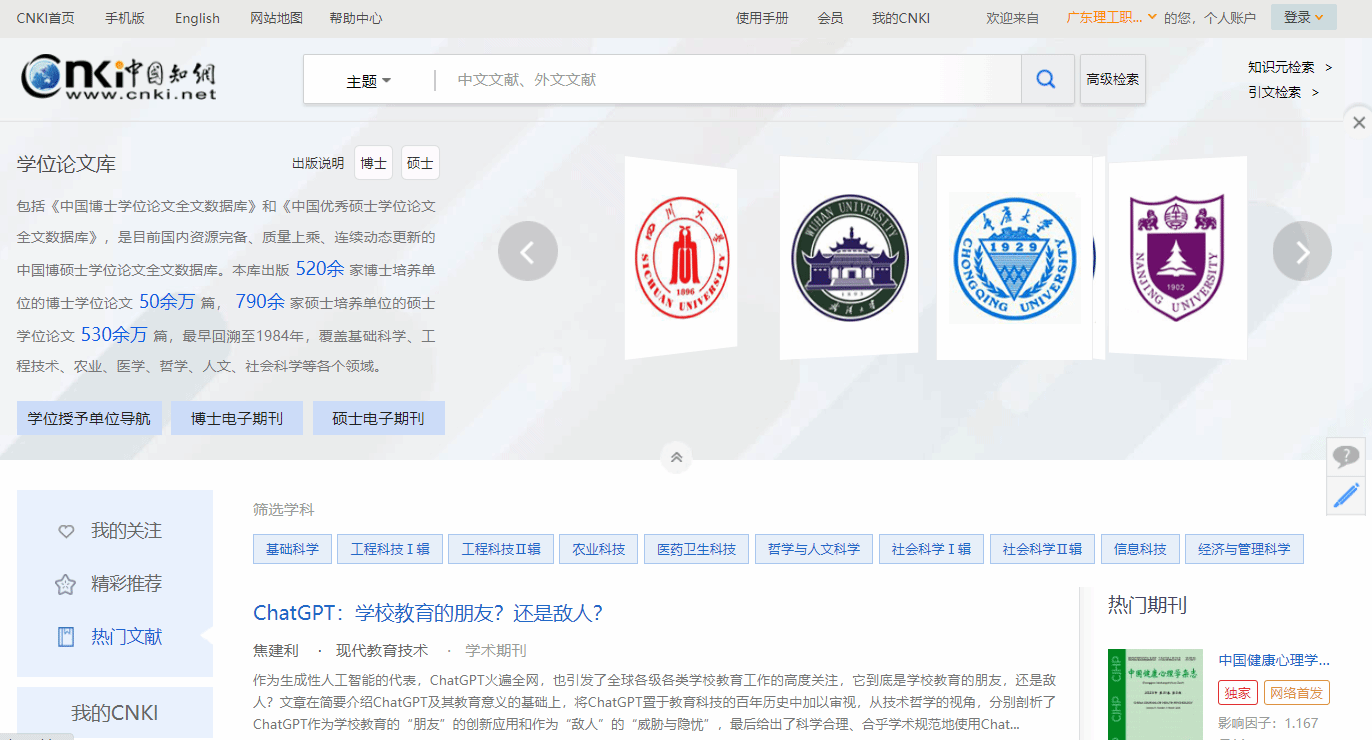
Task: Click journal 现代教育技术
Action: (382, 650)
